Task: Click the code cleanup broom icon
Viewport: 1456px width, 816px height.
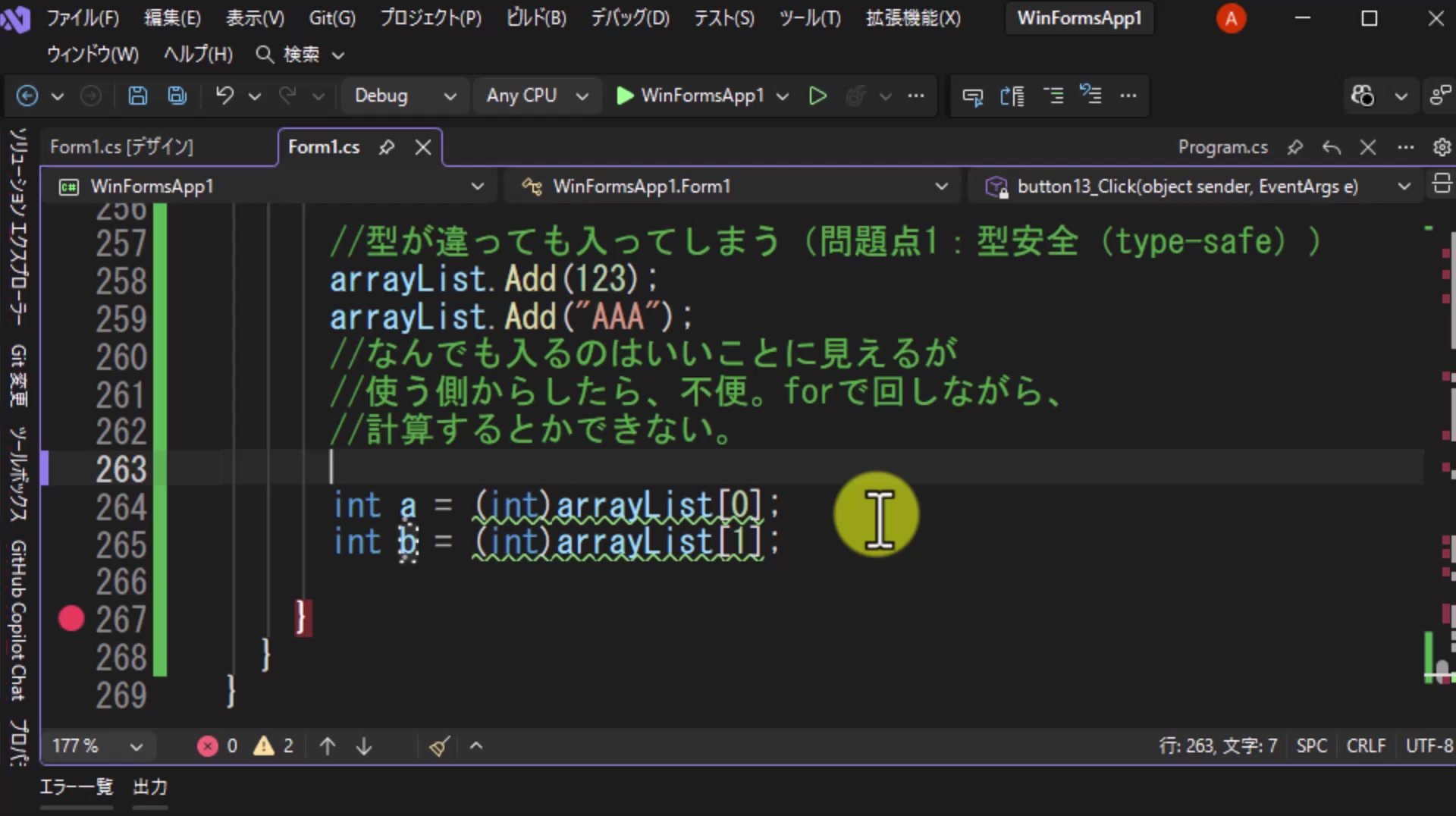Action: (439, 746)
